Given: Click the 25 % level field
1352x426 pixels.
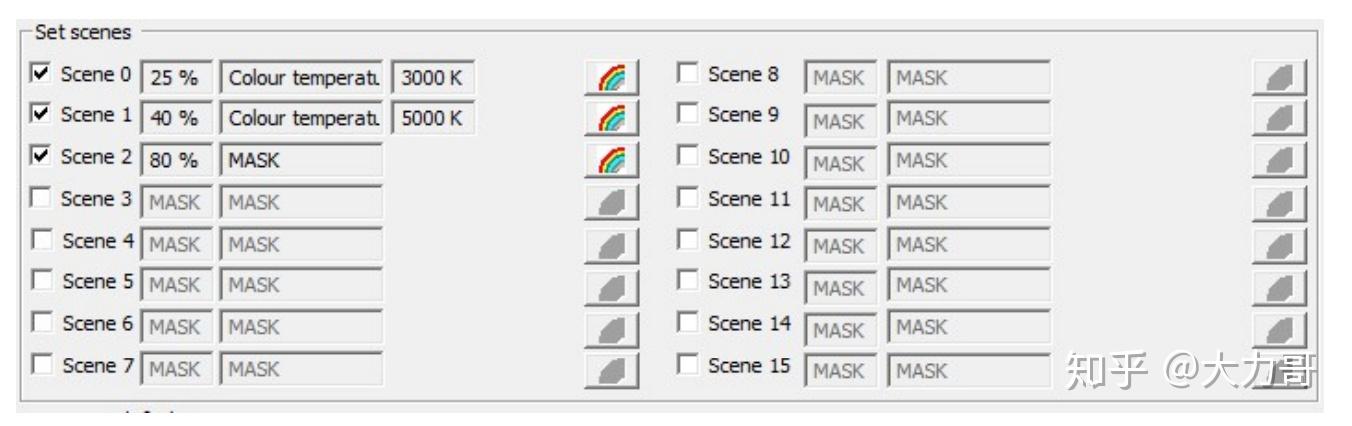Looking at the screenshot, I should tap(175, 78).
